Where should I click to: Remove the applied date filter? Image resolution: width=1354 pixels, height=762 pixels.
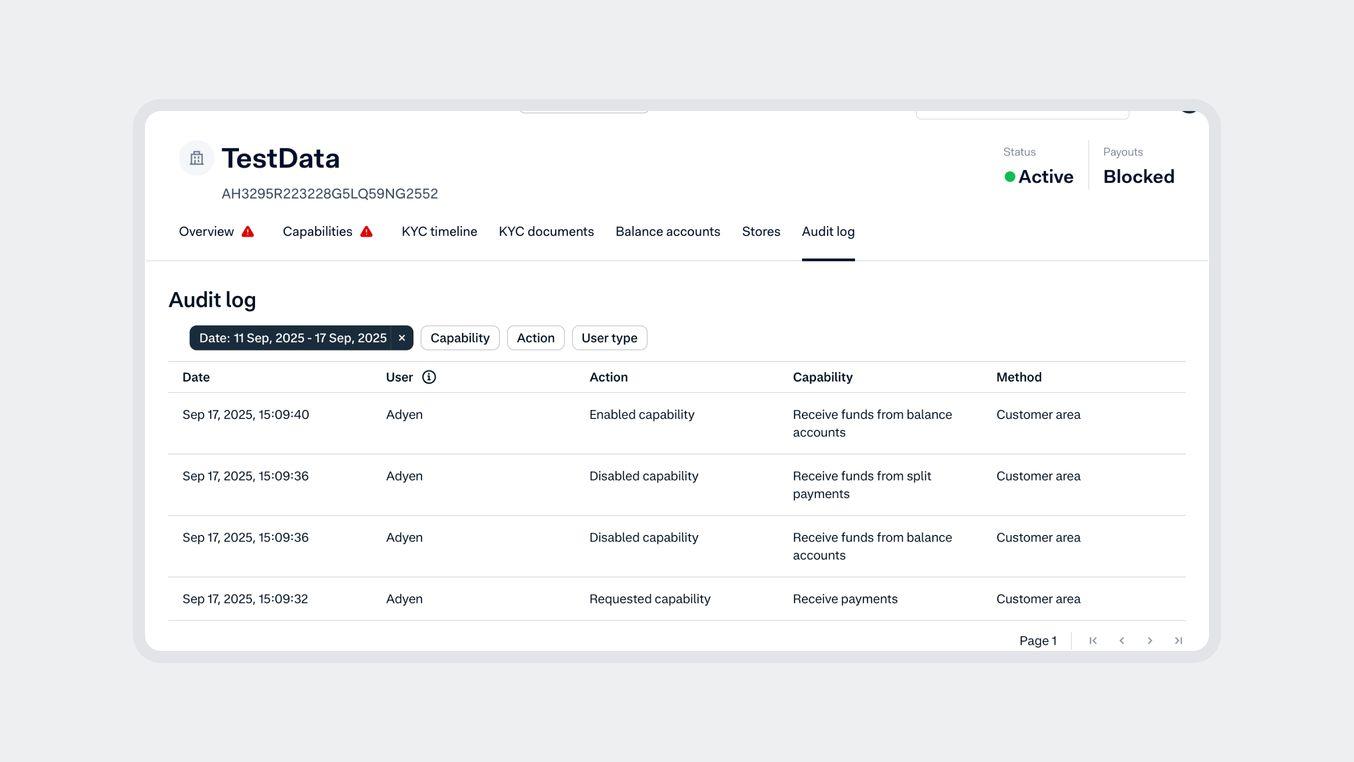(399, 336)
